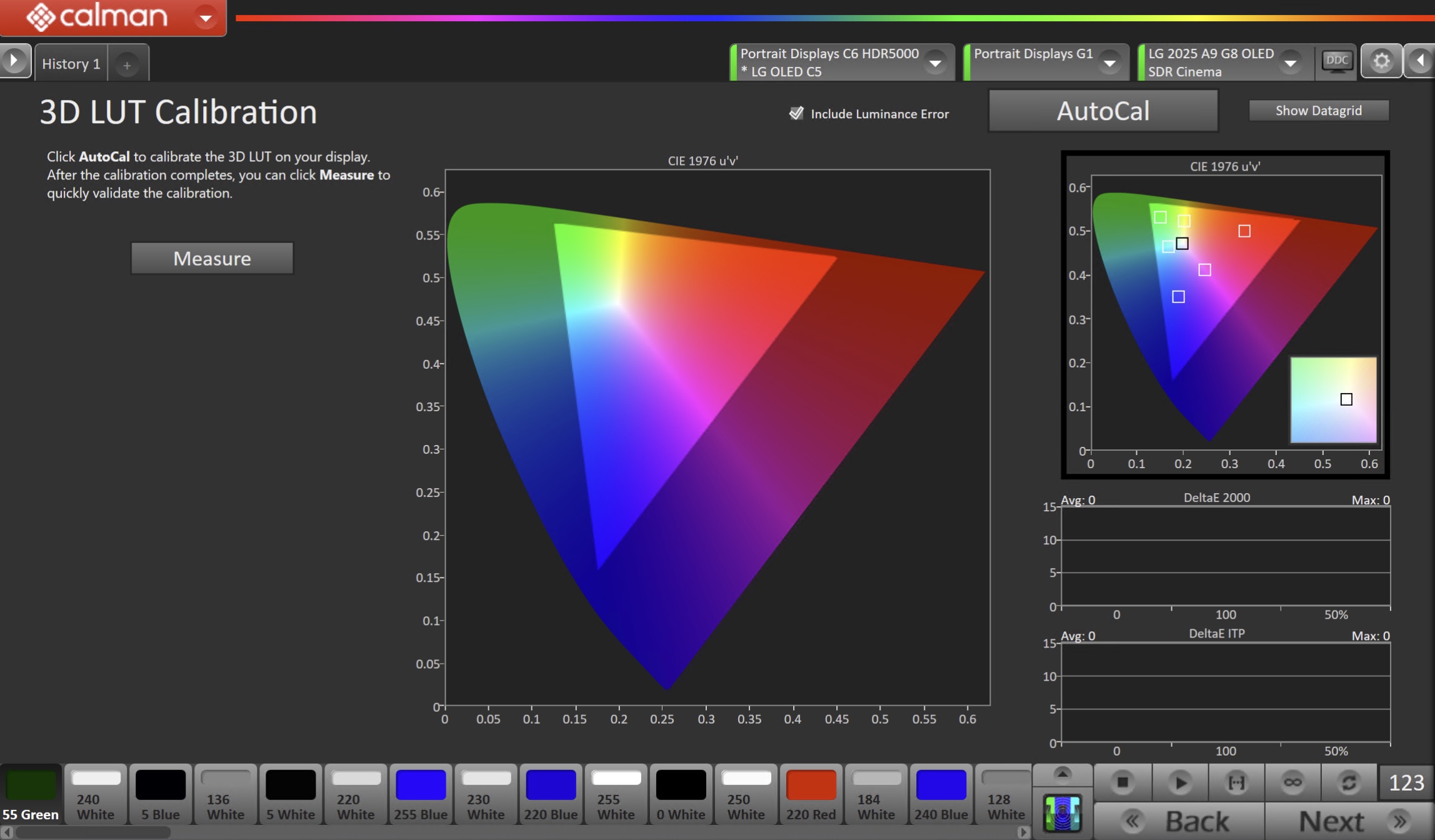The height and width of the screenshot is (840, 1435).
Task: Click the infinity continuous-read icon
Action: [x=1292, y=782]
